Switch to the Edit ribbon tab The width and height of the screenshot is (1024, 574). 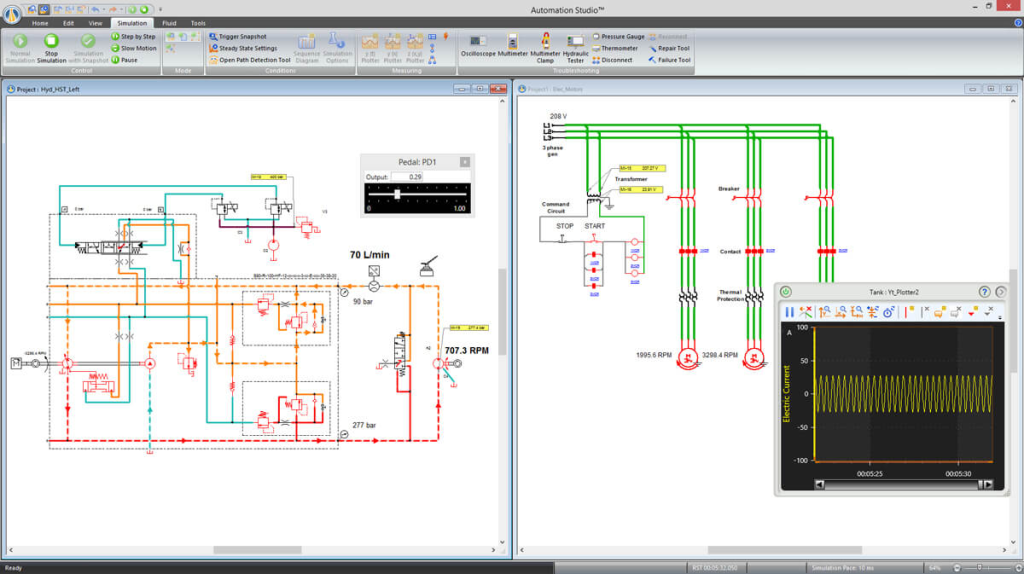coord(69,23)
